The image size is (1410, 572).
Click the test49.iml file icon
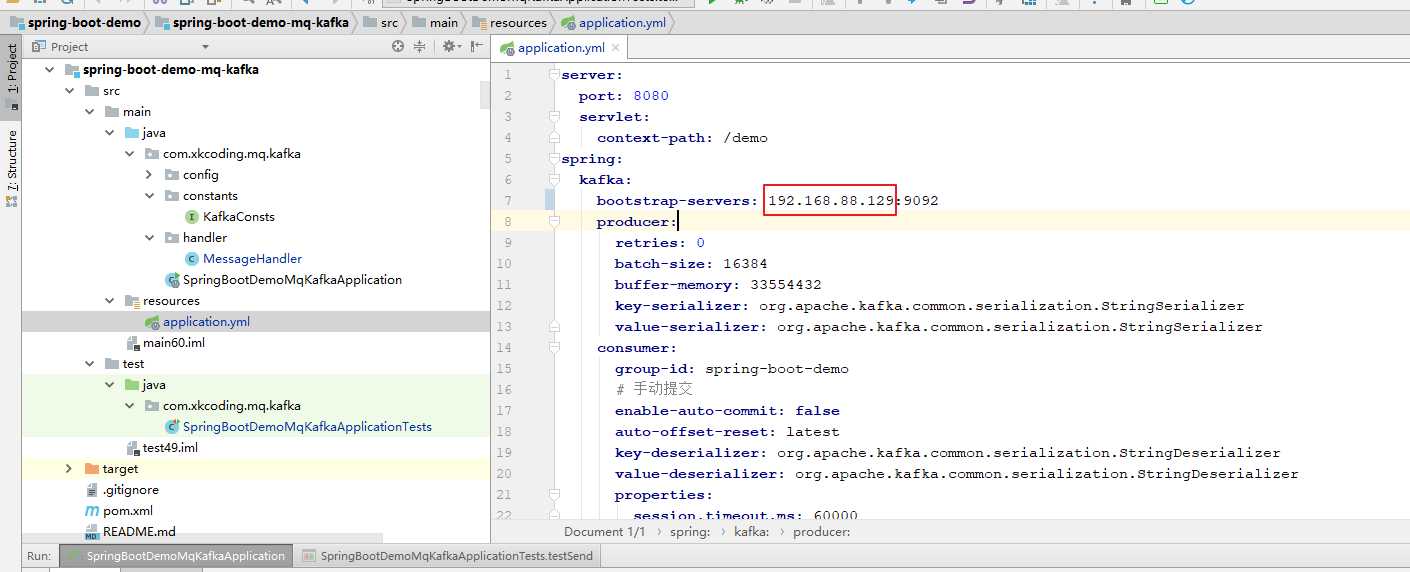[x=133, y=448]
